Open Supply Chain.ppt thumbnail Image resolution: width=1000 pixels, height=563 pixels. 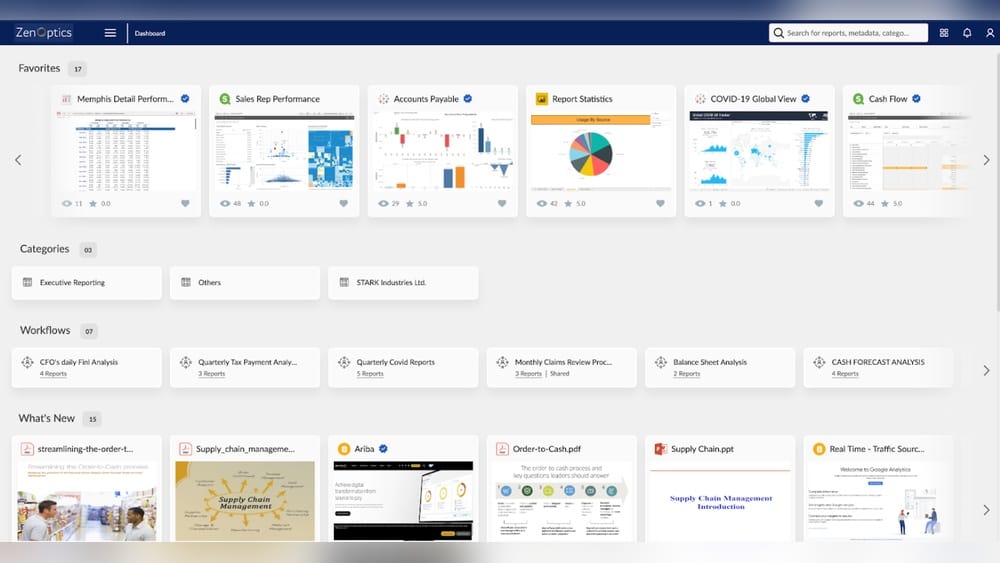tap(720, 501)
